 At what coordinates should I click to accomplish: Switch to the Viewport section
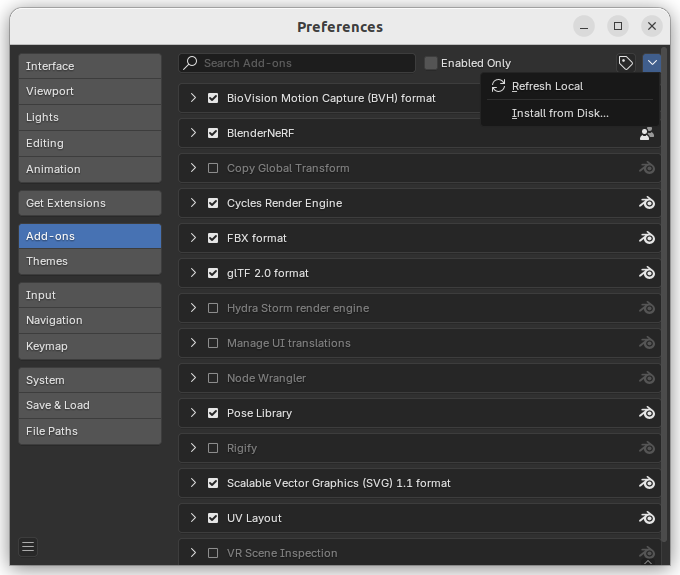[90, 91]
